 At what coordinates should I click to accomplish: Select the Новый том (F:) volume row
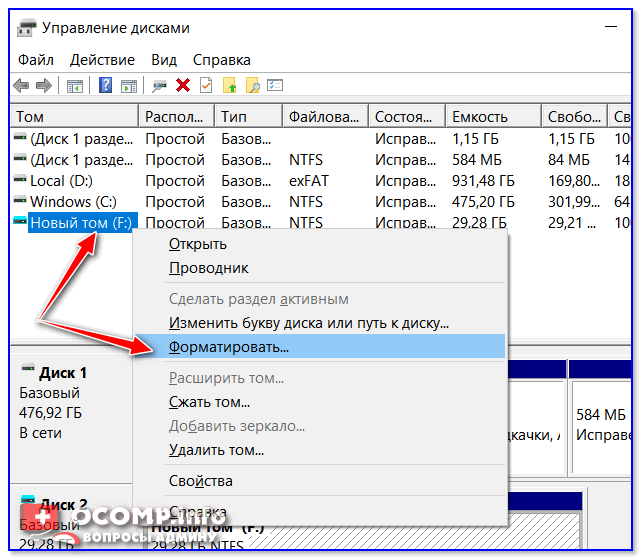click(x=321, y=222)
